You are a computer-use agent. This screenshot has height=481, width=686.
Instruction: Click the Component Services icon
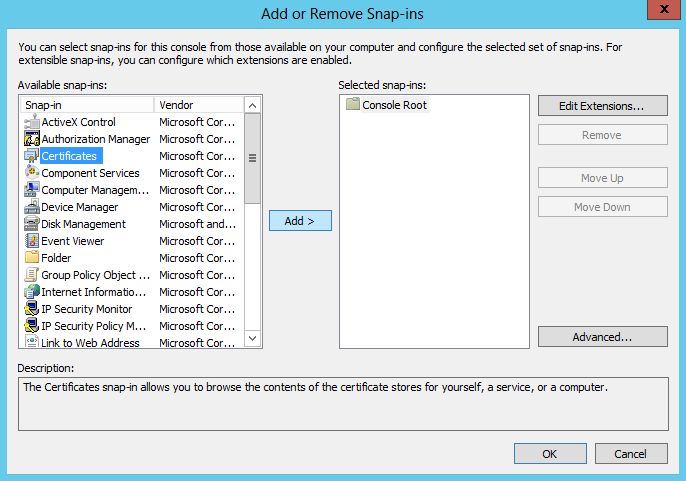tap(31, 173)
